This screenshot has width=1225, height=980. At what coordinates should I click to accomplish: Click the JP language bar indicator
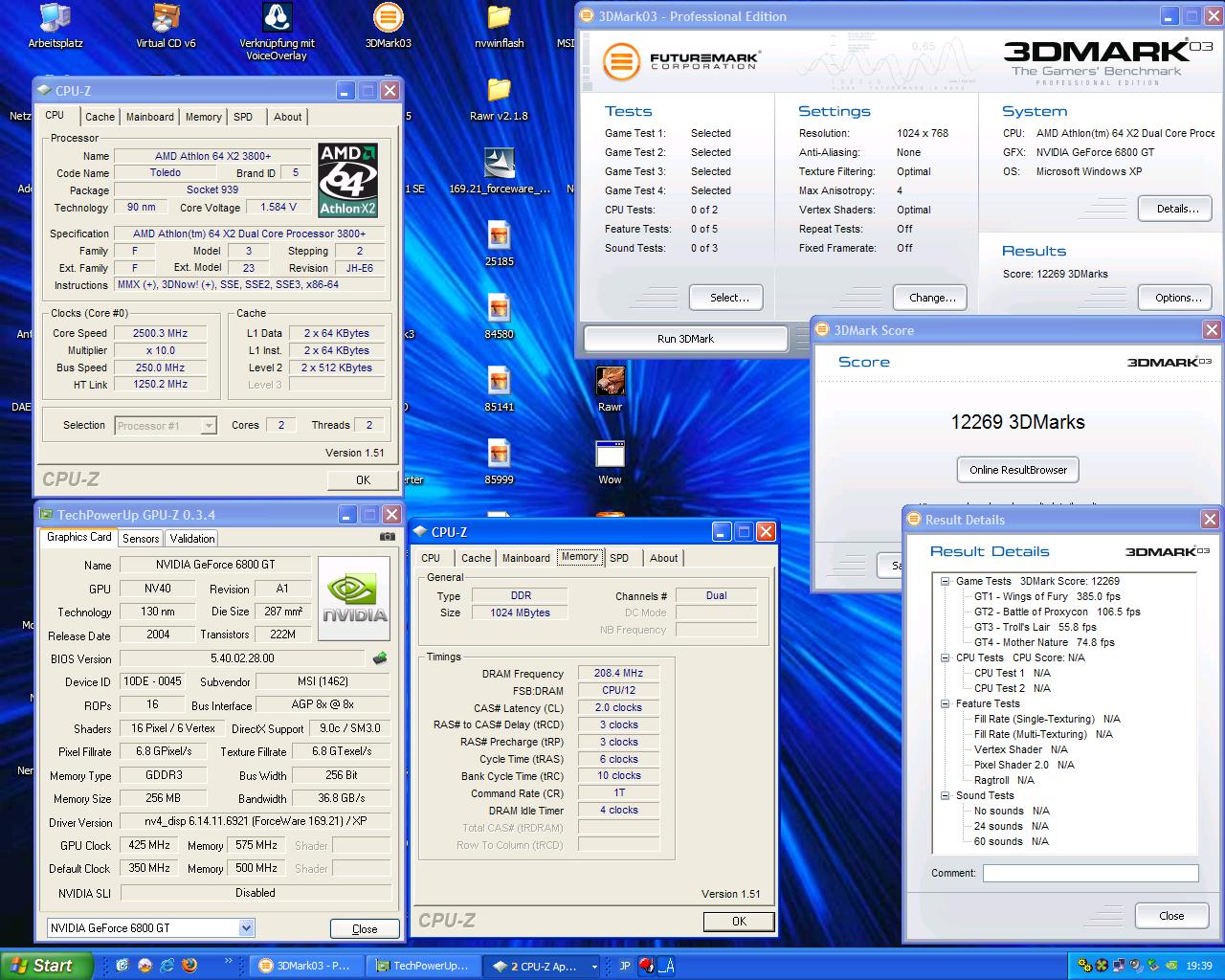625,967
